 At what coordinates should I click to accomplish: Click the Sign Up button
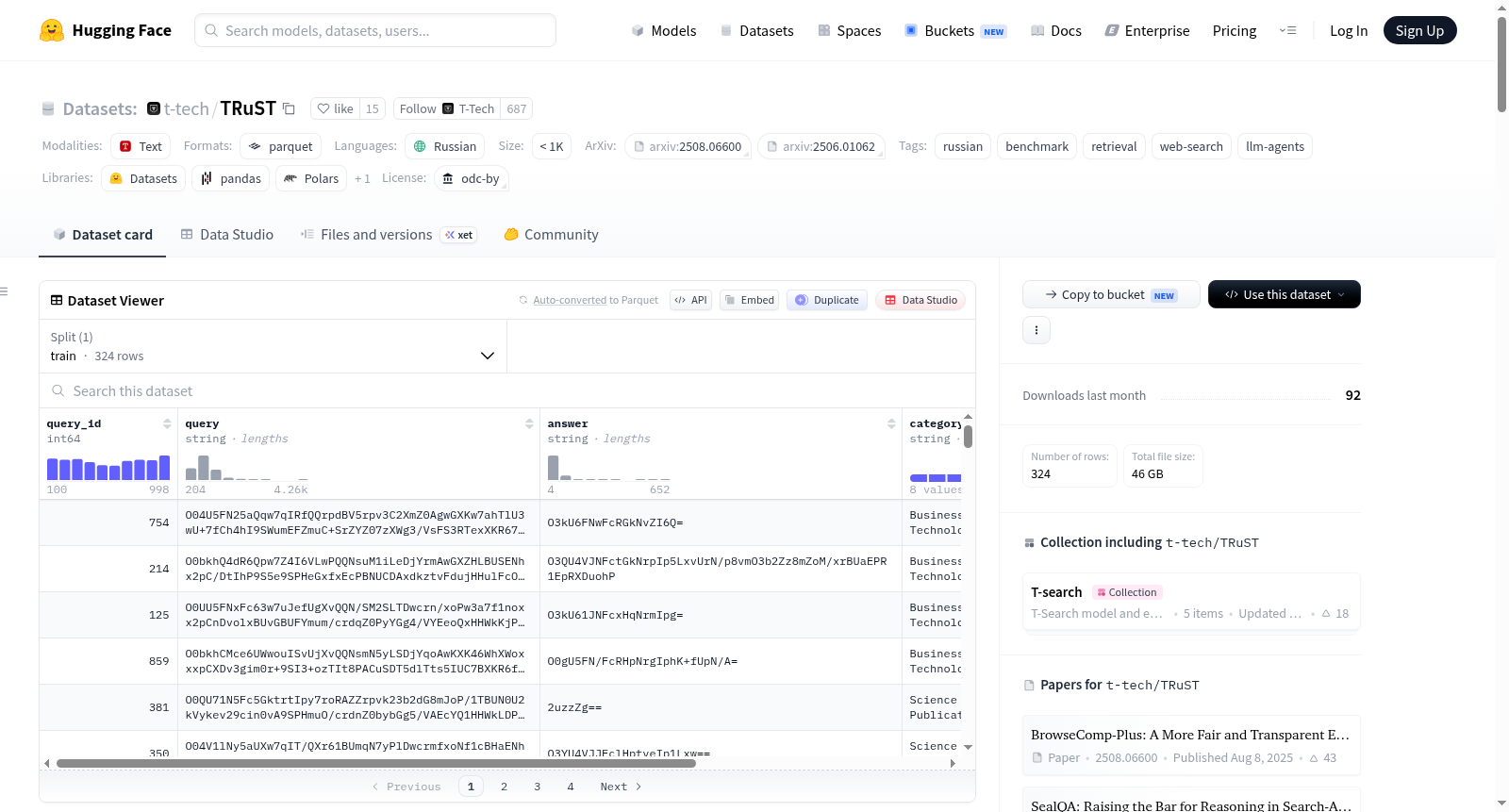(x=1419, y=30)
